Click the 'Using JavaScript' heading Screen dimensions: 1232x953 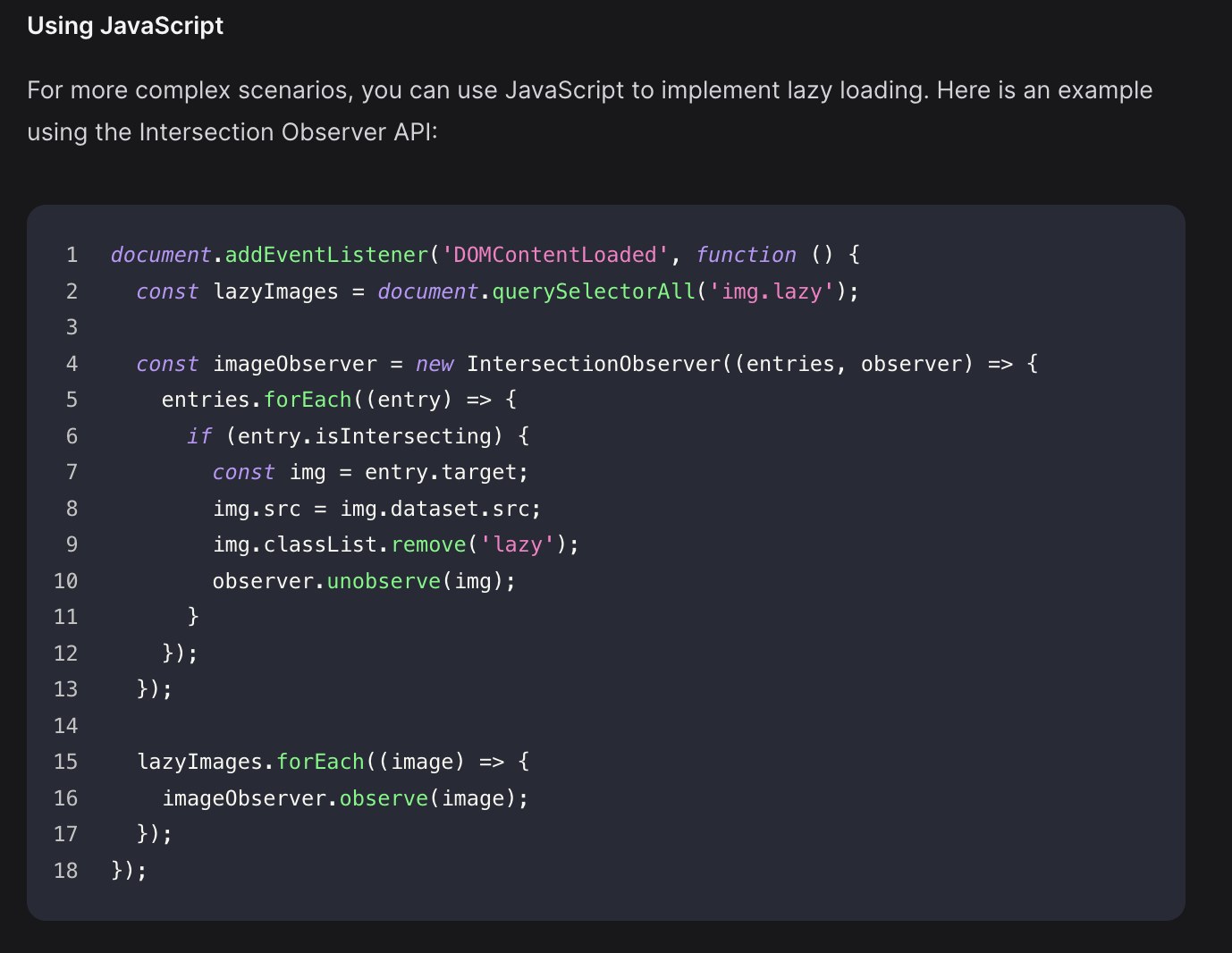(x=125, y=26)
